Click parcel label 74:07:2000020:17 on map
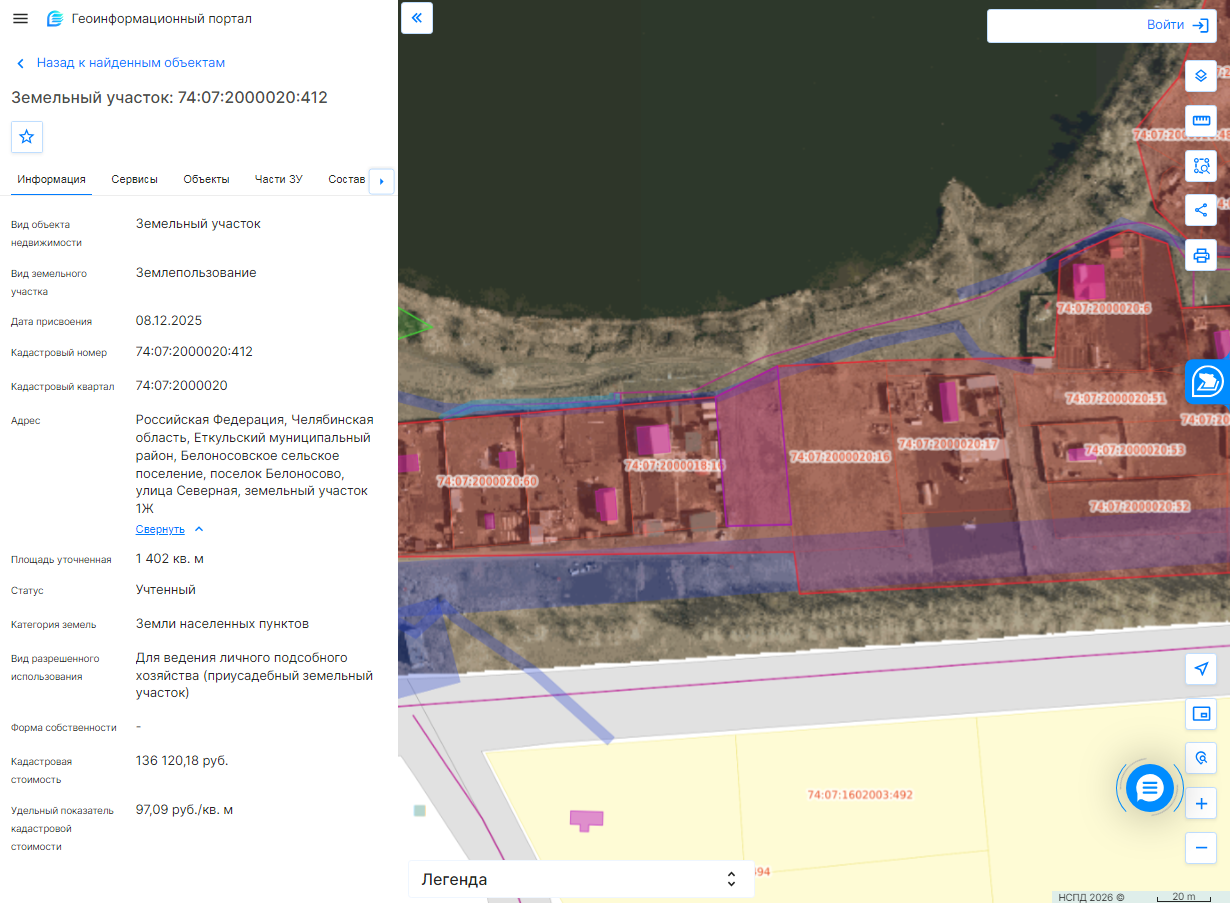Viewport: 1230px width, 903px height. [x=949, y=443]
